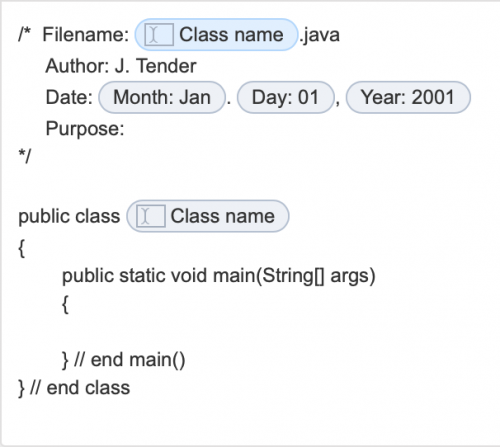The width and height of the screenshot is (500, 447).
Task: Click the closing comment marker */
Action: coord(25,156)
